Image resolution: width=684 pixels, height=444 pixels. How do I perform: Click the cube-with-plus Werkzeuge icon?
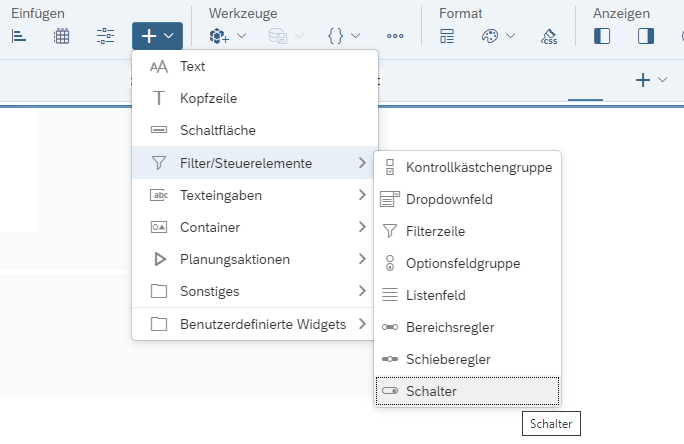pyautogui.click(x=219, y=36)
